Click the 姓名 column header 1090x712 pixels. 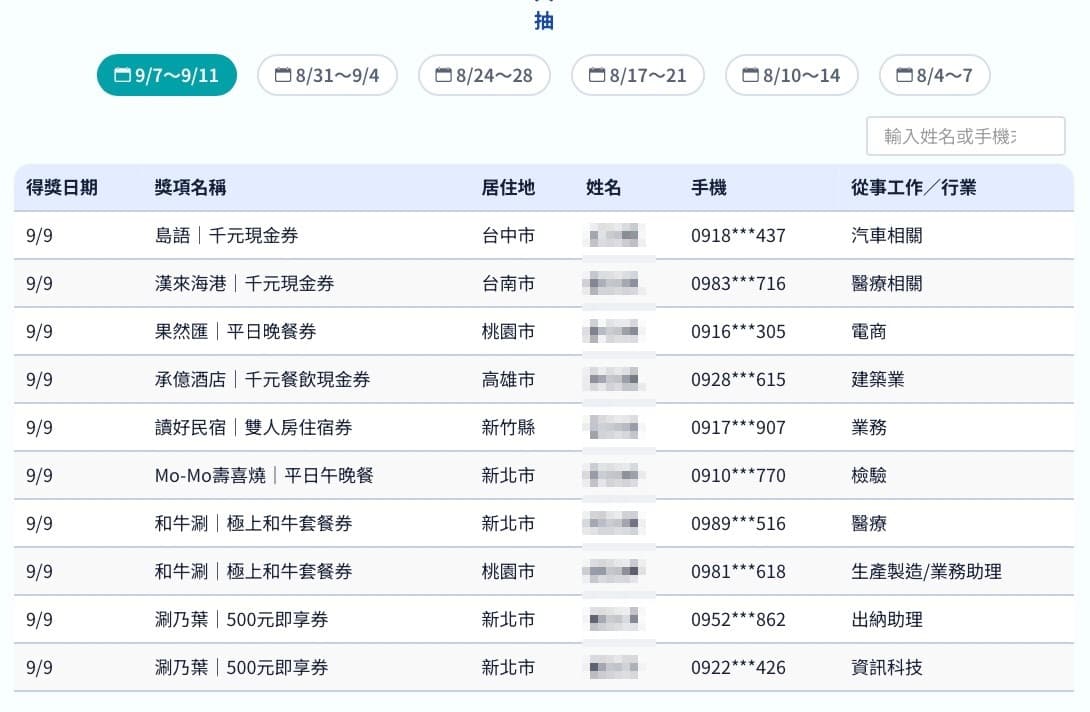tap(603, 188)
